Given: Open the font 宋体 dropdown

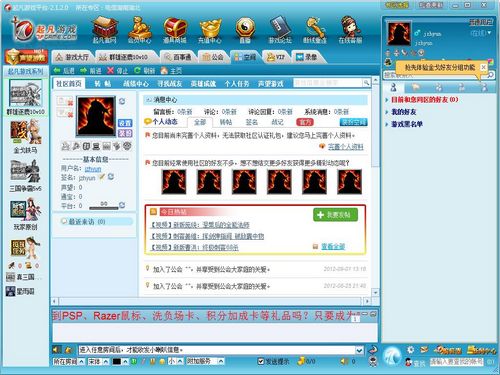Looking at the screenshot, I should coord(98,361).
